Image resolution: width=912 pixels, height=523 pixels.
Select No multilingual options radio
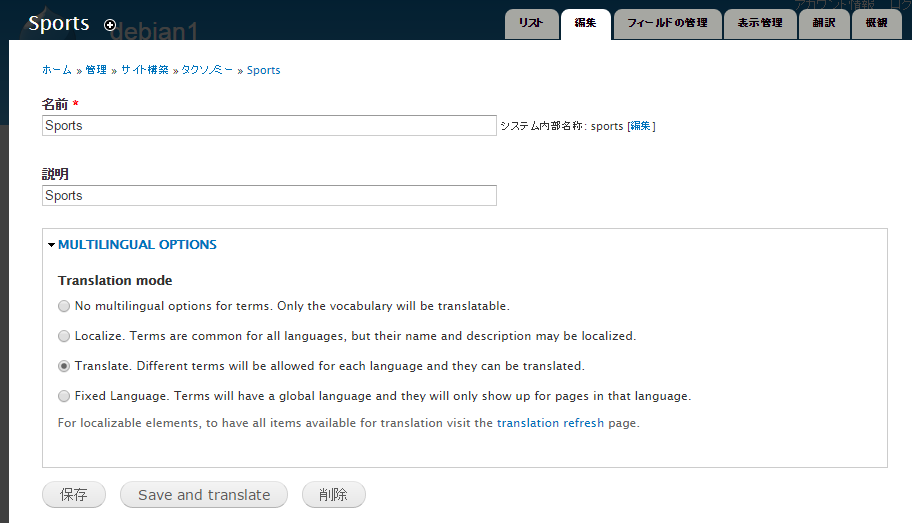(x=64, y=306)
